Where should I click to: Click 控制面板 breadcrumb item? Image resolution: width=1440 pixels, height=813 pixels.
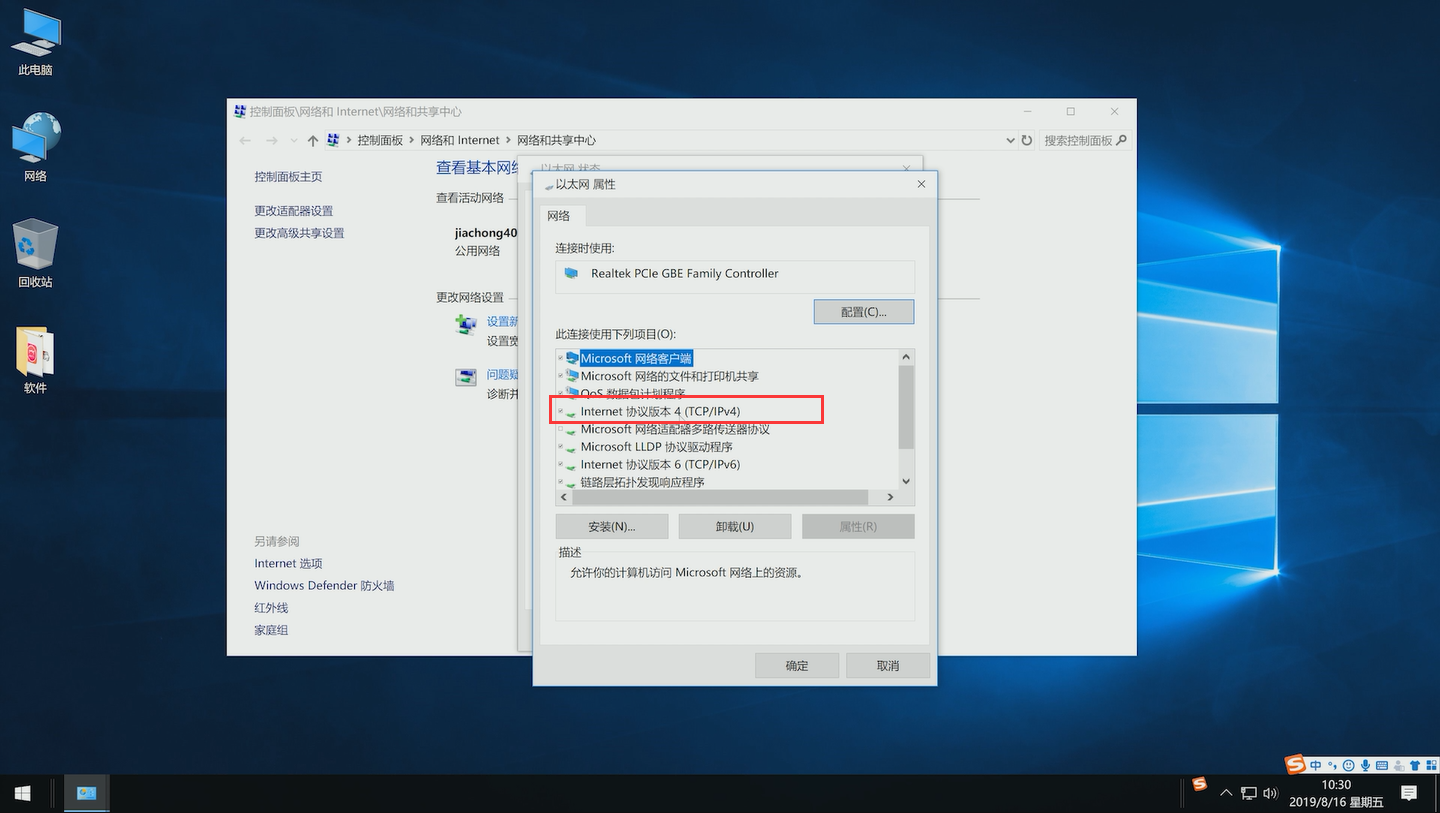(380, 140)
